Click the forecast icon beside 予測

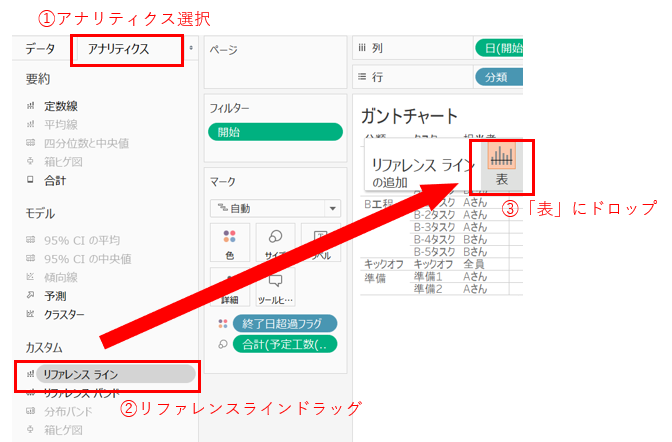click(30, 295)
